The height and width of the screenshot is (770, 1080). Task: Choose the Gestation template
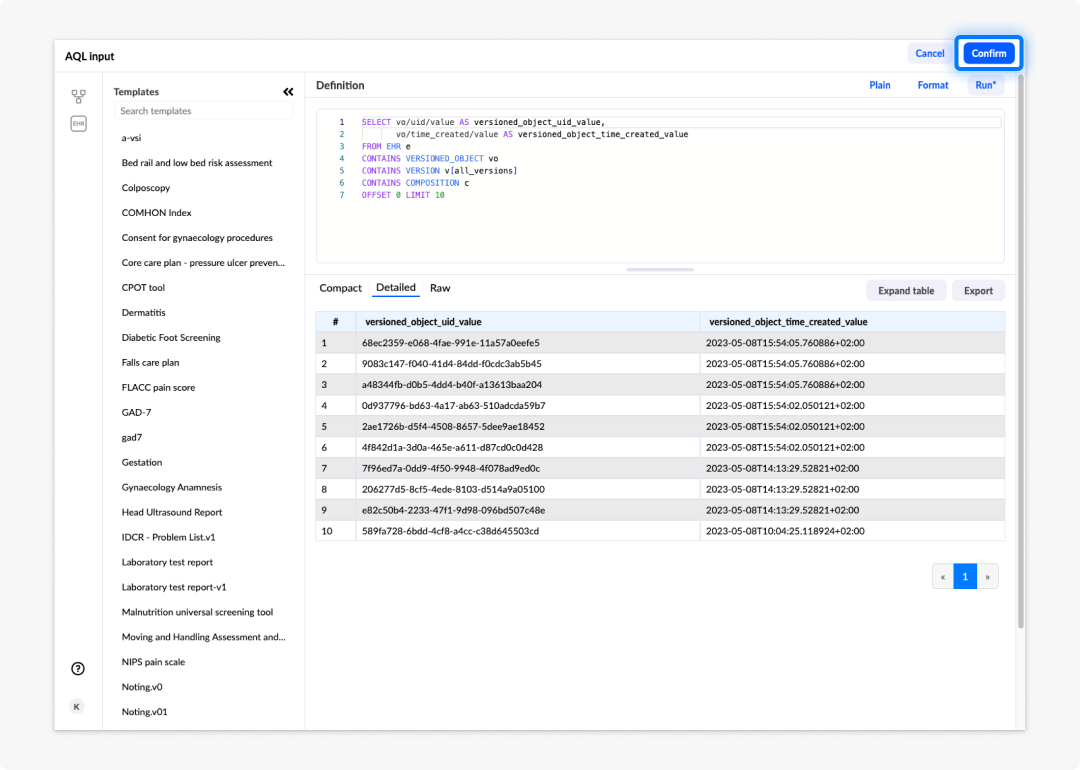click(x=142, y=462)
